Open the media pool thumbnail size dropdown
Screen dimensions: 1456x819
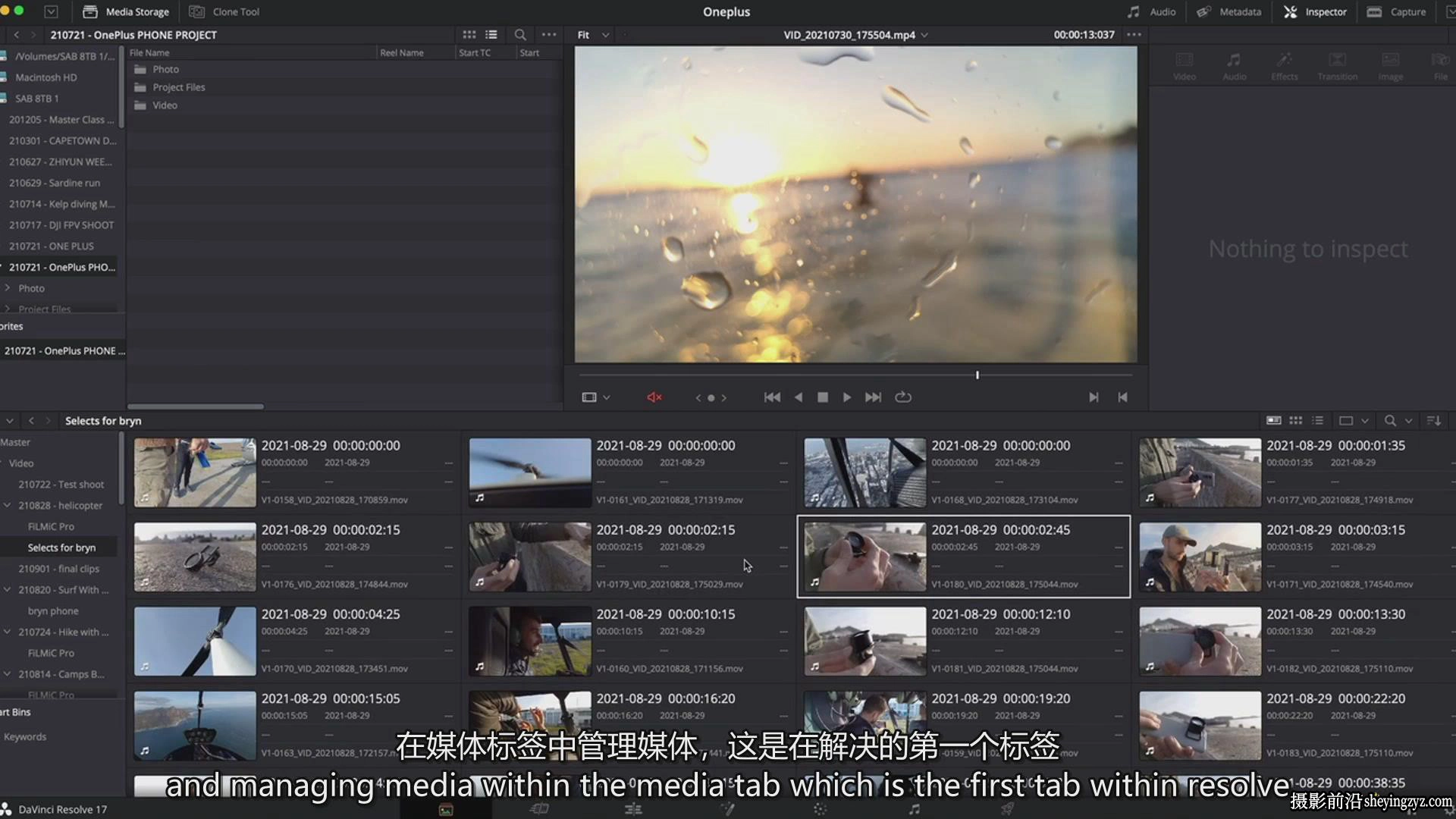[x=1354, y=420]
